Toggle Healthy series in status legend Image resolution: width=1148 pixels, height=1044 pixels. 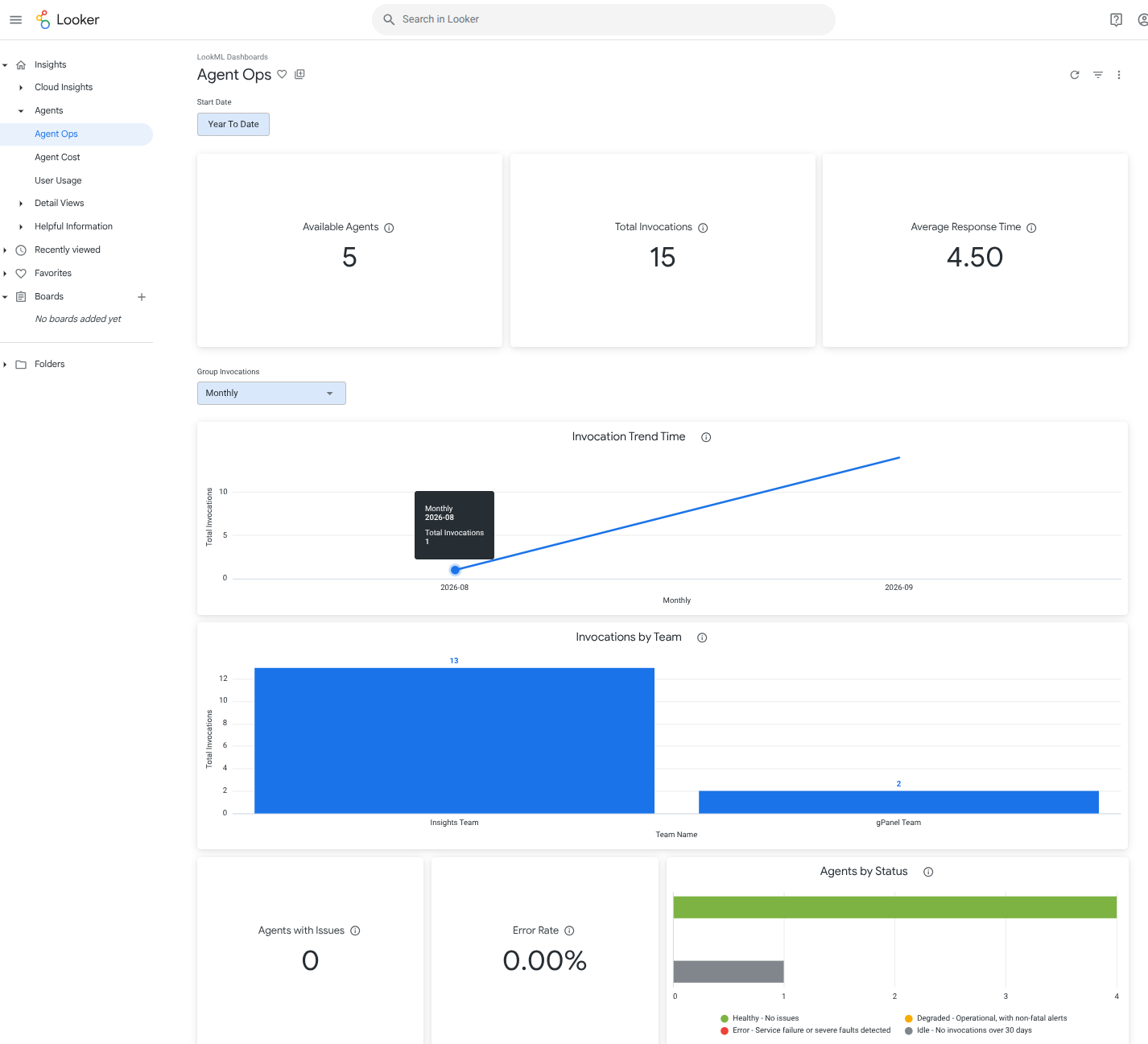(x=760, y=1018)
